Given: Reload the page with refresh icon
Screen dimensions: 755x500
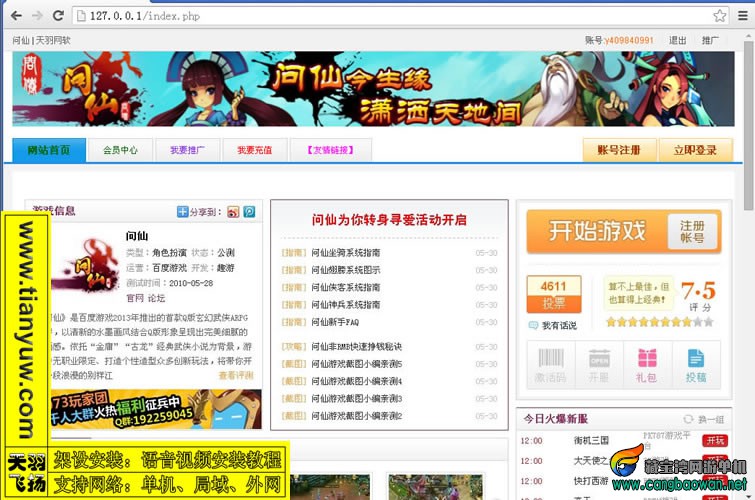Looking at the screenshot, I should coord(58,15).
